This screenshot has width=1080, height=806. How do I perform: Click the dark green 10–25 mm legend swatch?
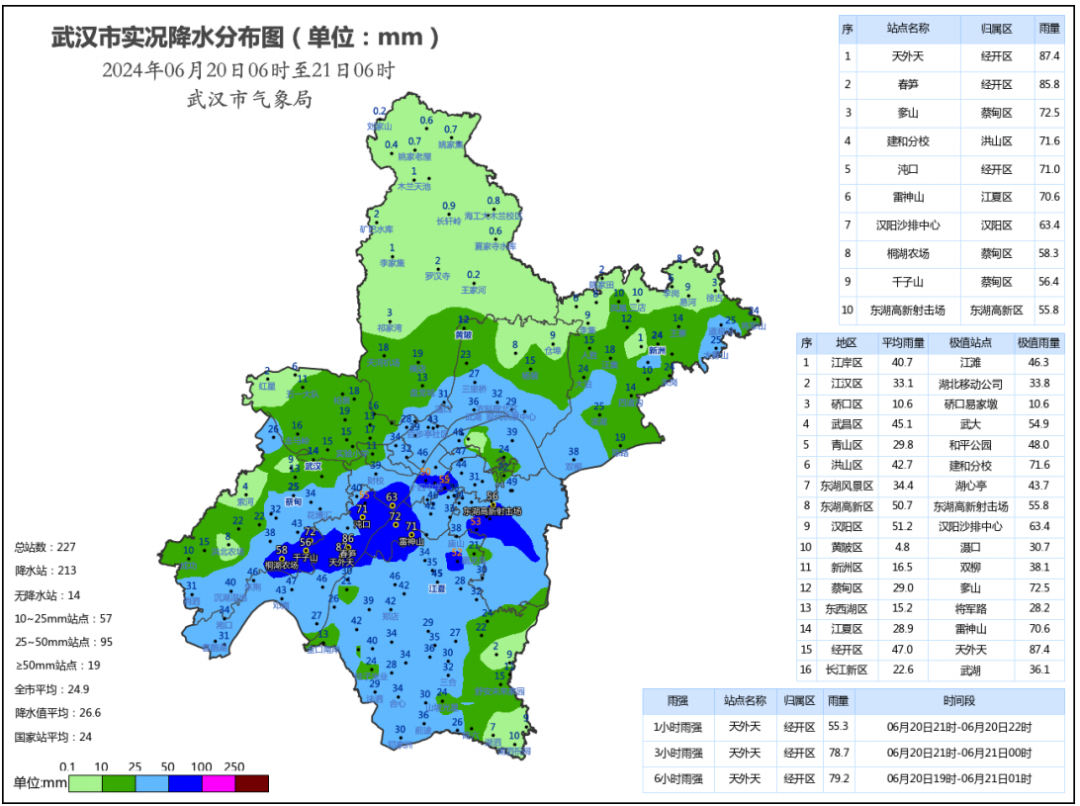(118, 783)
